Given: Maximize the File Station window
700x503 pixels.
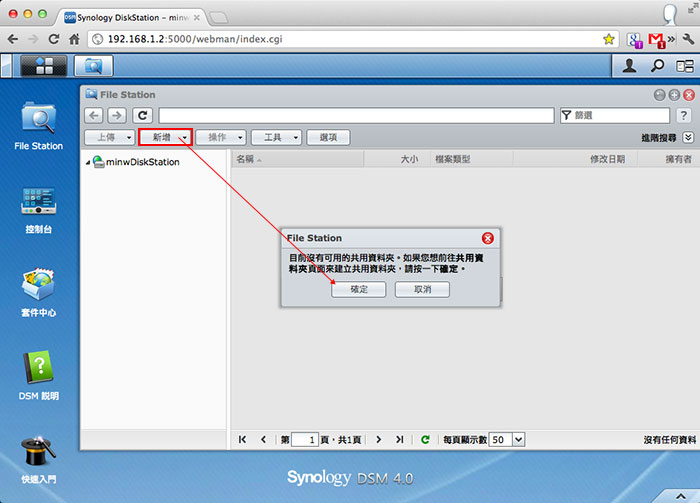Looking at the screenshot, I should [x=674, y=95].
